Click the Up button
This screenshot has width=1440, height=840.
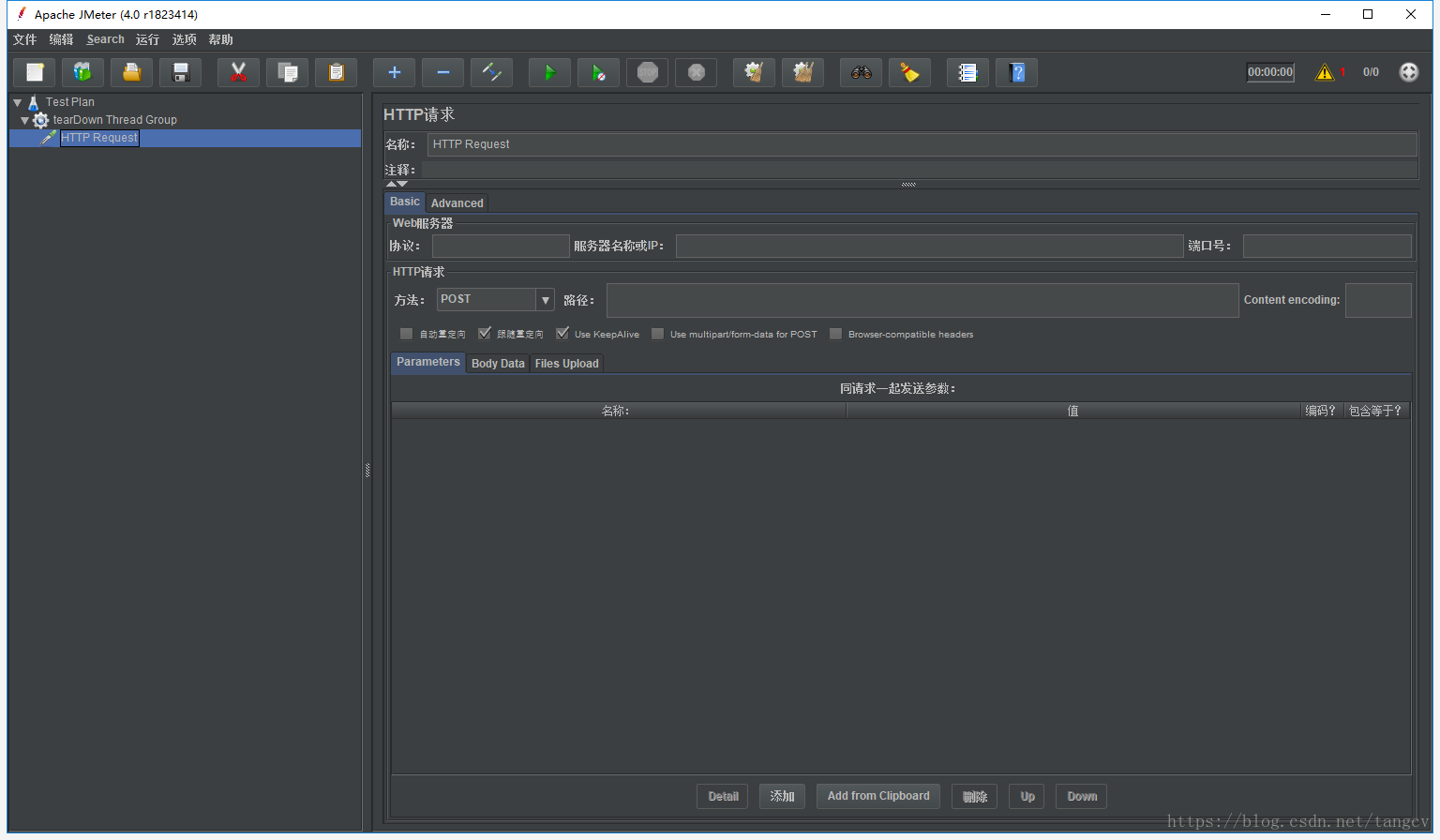(1027, 796)
